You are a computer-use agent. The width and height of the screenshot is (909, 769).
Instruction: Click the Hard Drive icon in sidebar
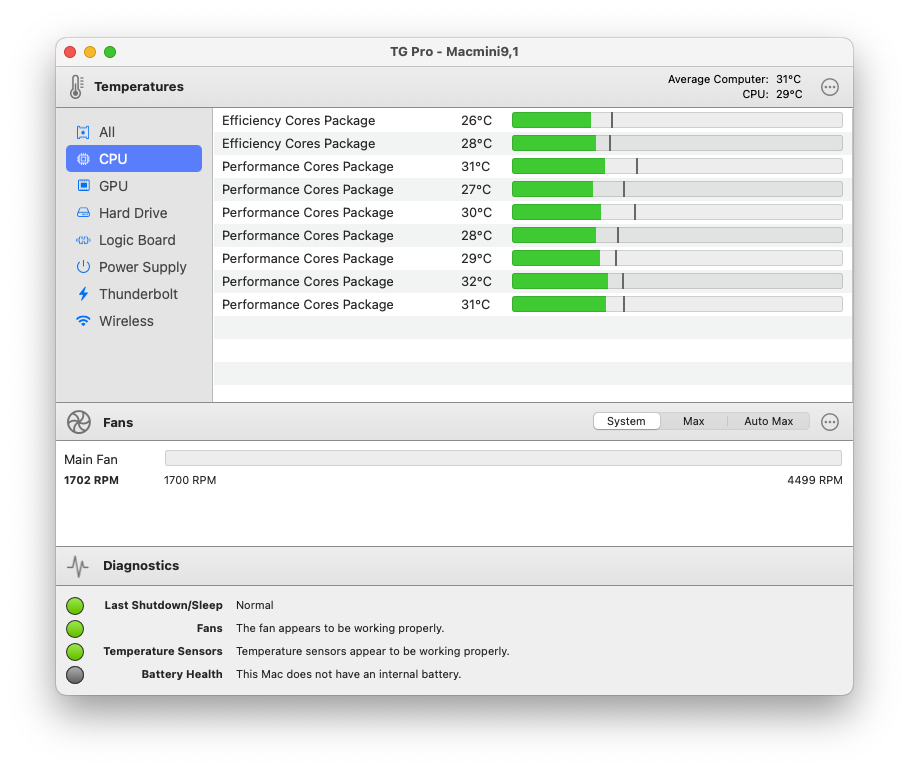pos(83,213)
